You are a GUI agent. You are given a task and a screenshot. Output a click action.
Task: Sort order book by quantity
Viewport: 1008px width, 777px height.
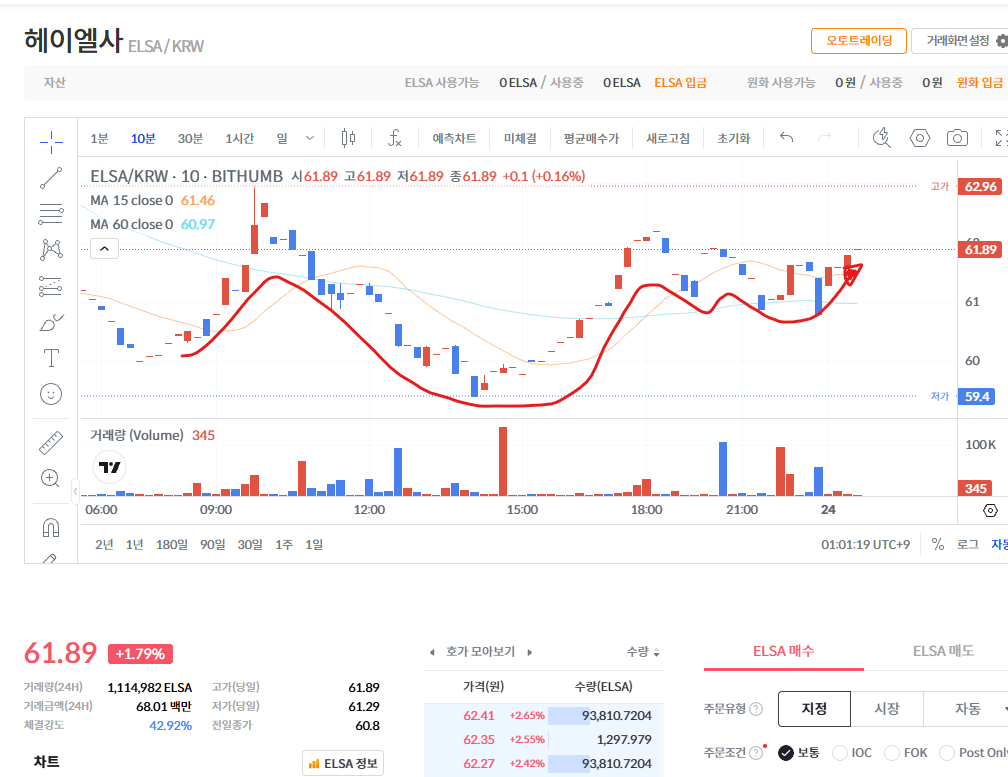(x=643, y=652)
